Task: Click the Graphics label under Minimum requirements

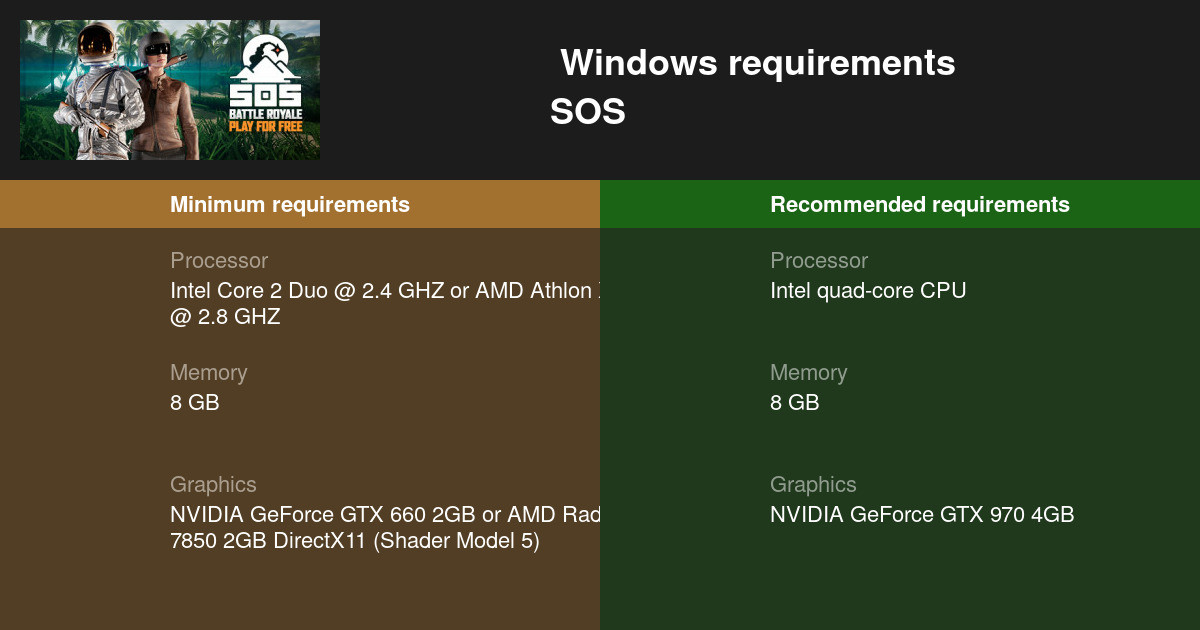Action: 213,485
